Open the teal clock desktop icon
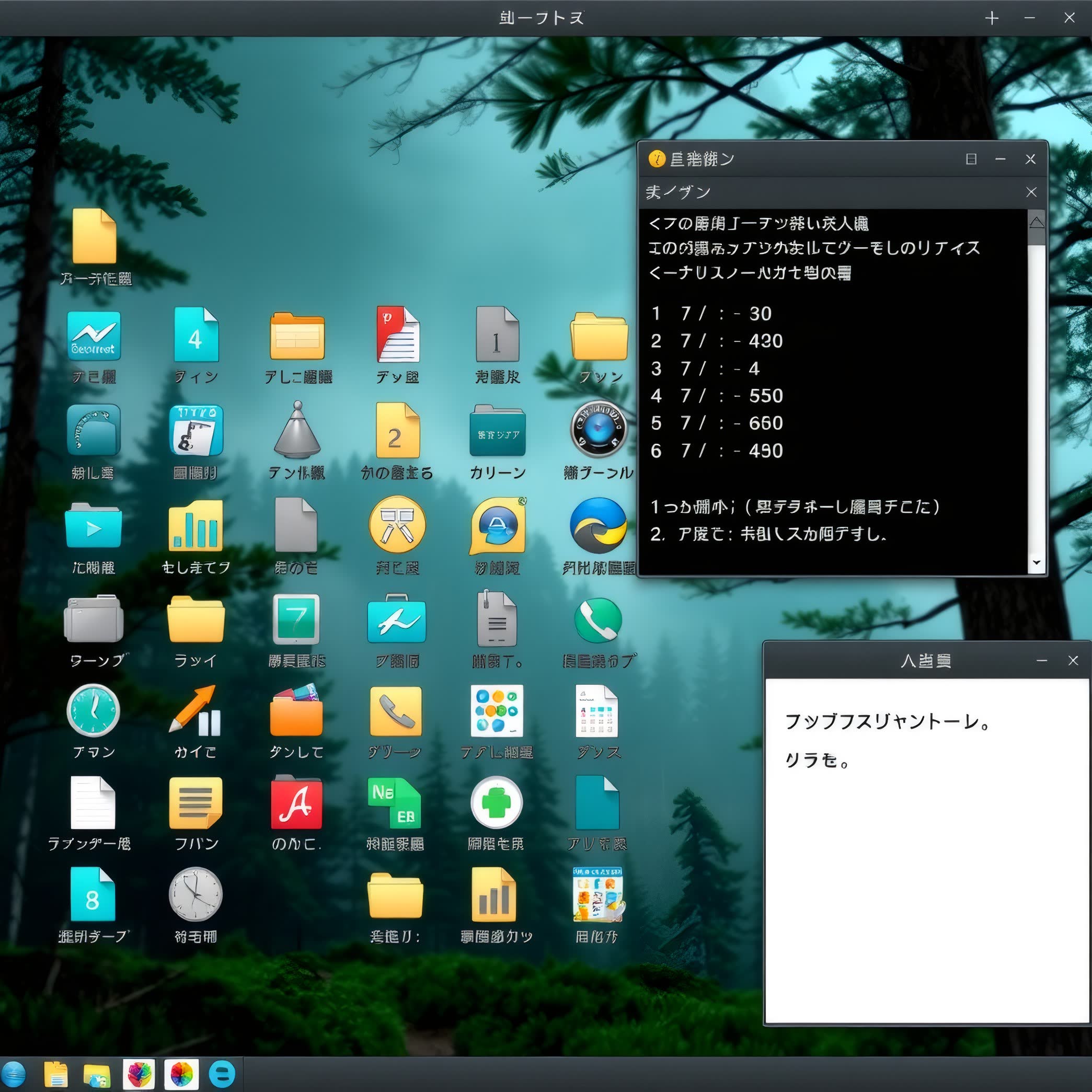 click(93, 710)
